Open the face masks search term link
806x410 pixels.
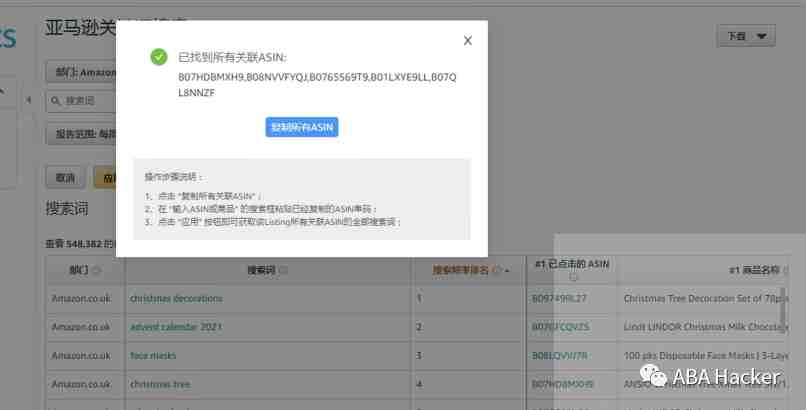153,356
